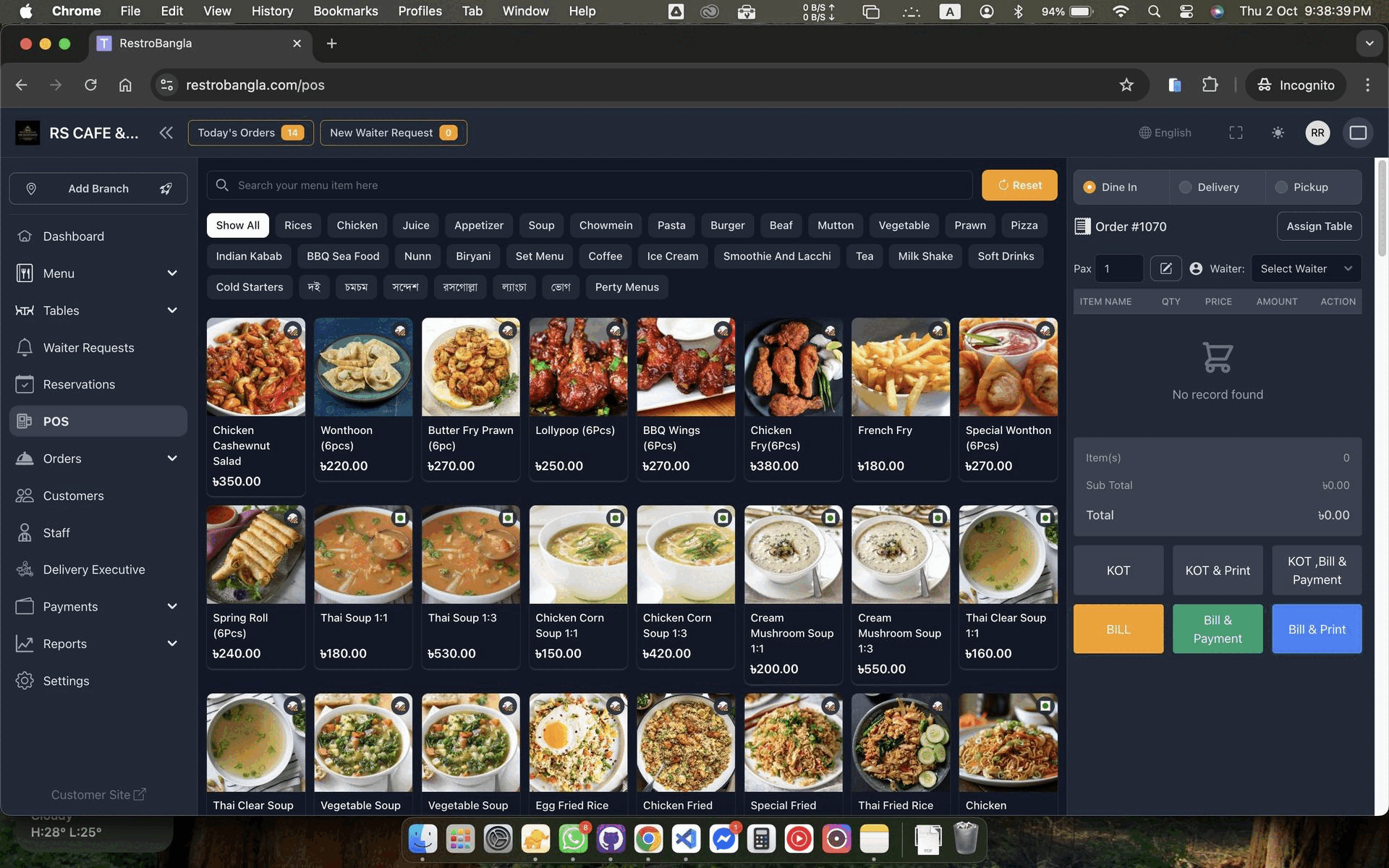This screenshot has width=1389, height=868.
Task: Switch theme with sun icon
Action: point(1278,132)
